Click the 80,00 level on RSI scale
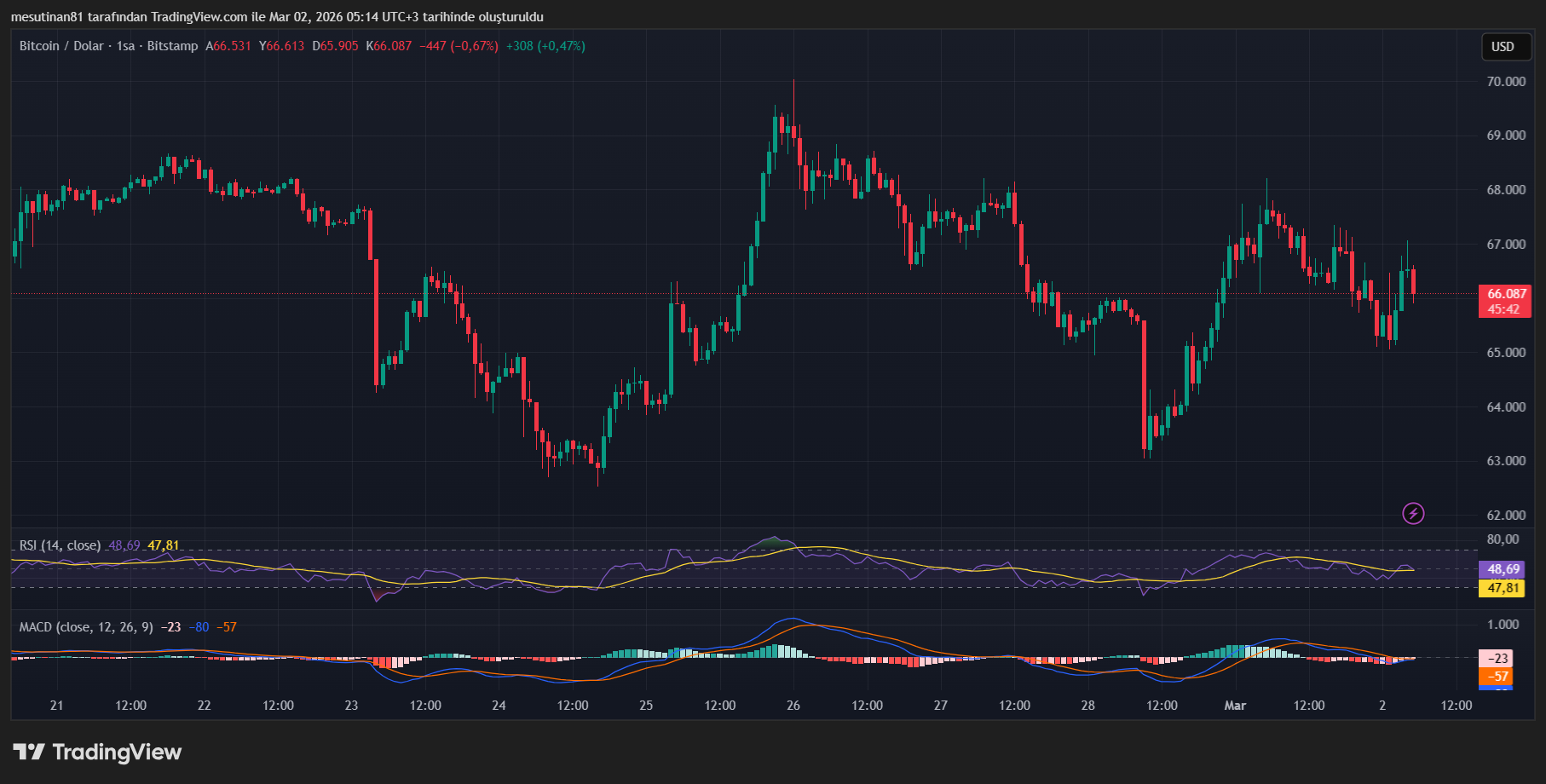The width and height of the screenshot is (1546, 784). (1503, 539)
